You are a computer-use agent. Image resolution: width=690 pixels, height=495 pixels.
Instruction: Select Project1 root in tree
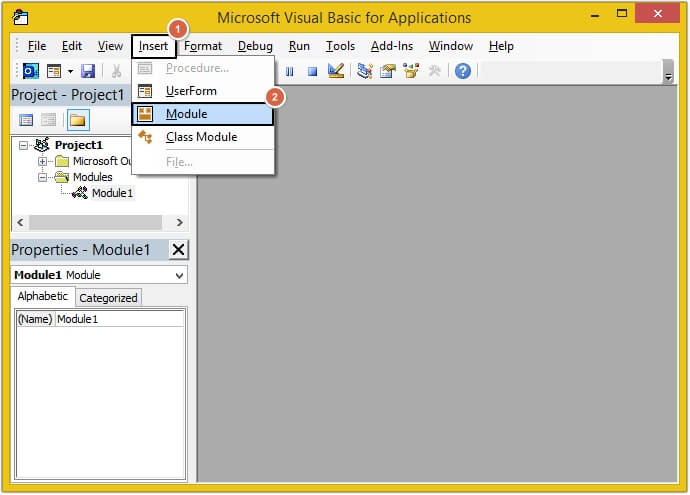(x=79, y=145)
